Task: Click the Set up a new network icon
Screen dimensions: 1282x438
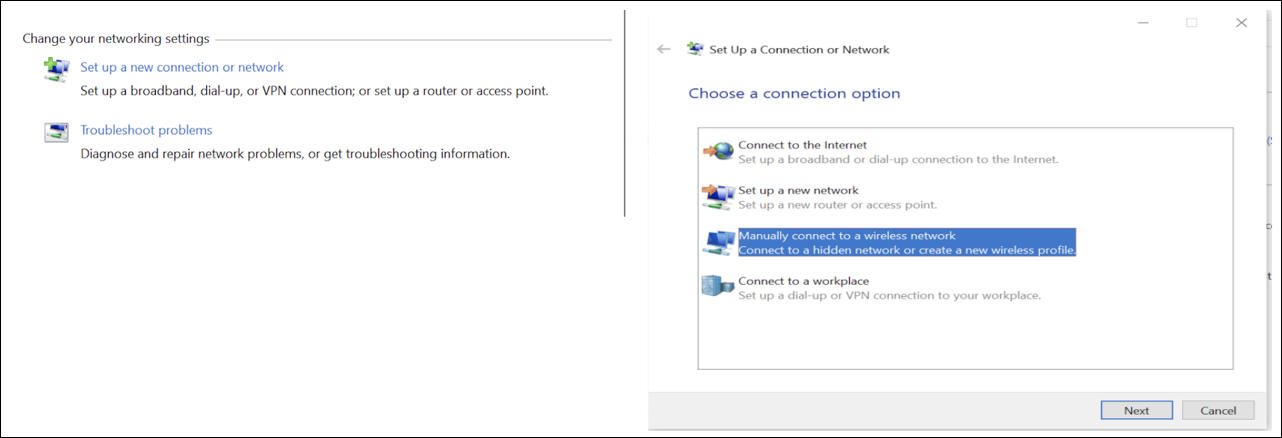Action: tap(718, 197)
